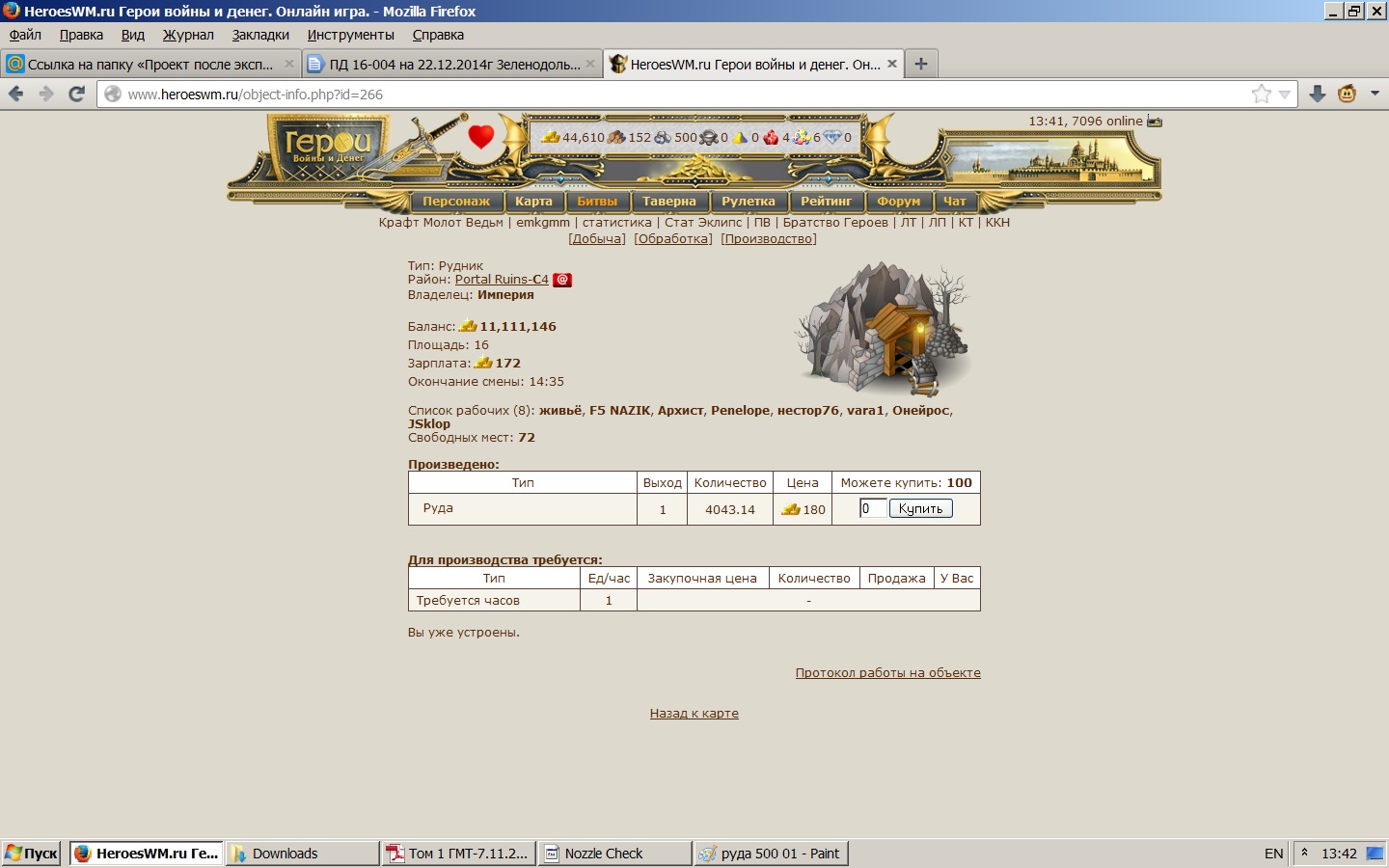This screenshot has height=868, width=1389.
Task: Open the Карта game menu
Action: 533,202
